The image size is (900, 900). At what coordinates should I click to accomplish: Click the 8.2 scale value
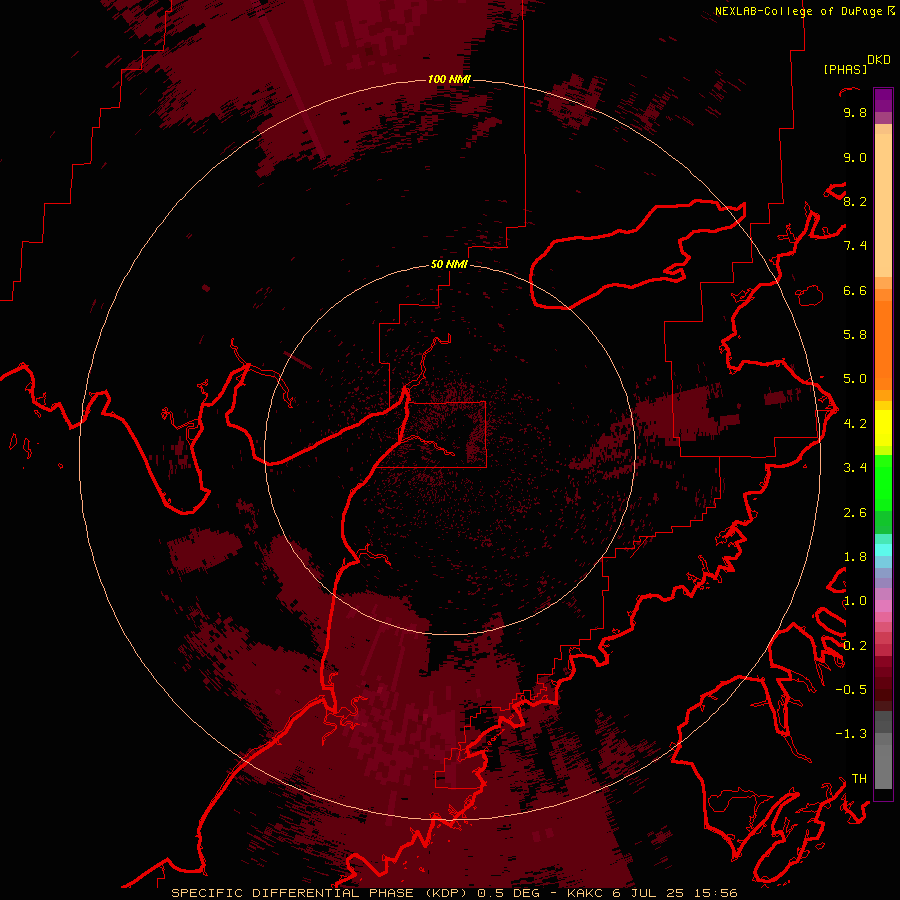(x=855, y=202)
